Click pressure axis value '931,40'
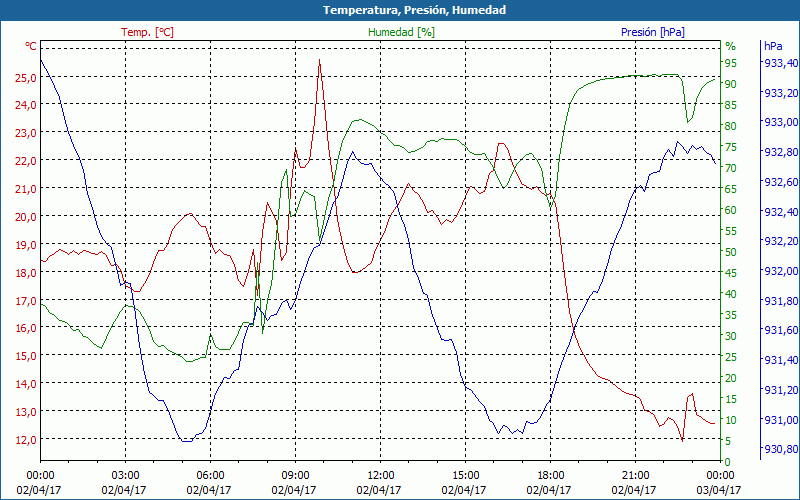The image size is (800, 500). click(781, 361)
